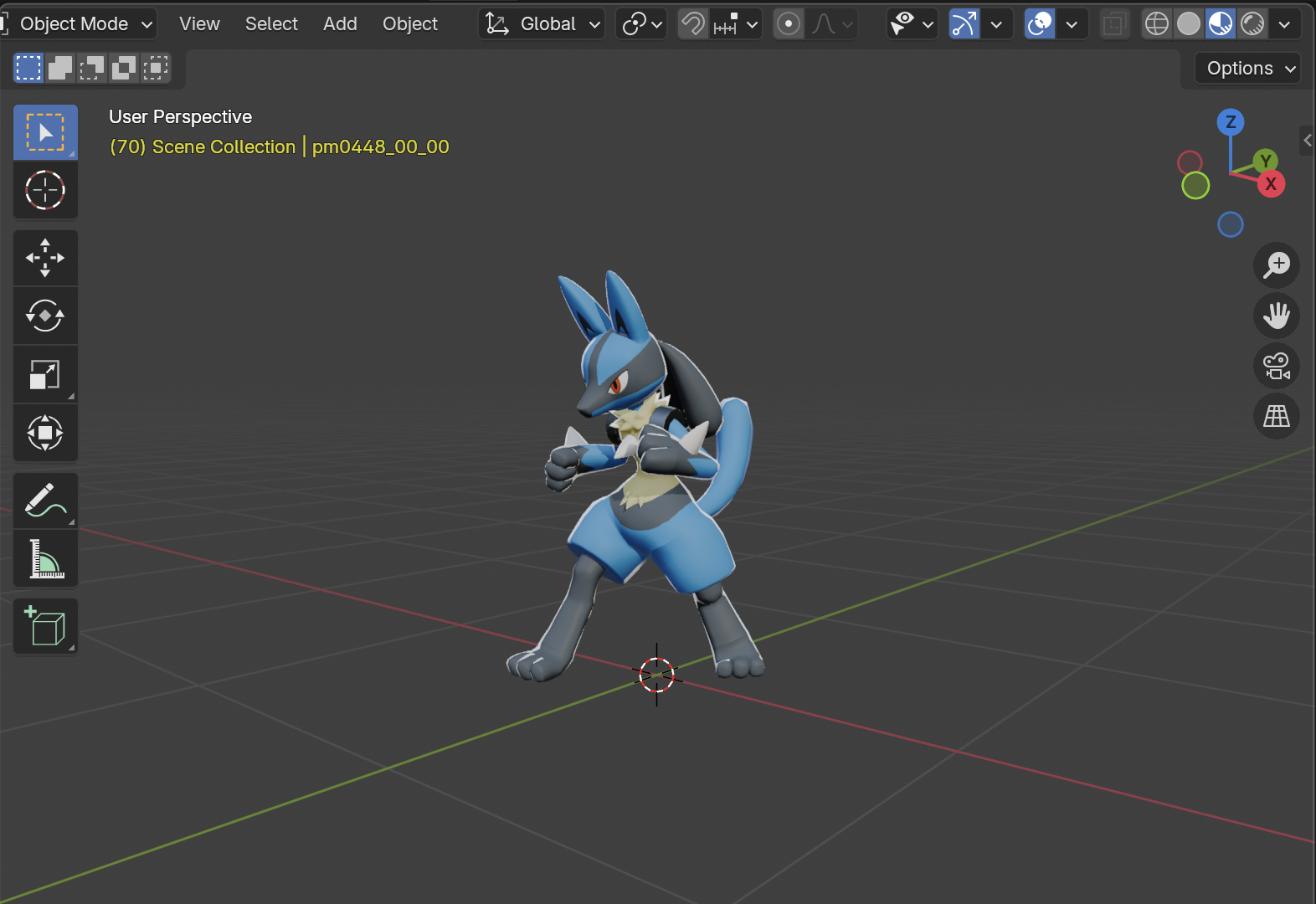1316x904 pixels.
Task: Pick the Rotate tool
Action: point(45,316)
